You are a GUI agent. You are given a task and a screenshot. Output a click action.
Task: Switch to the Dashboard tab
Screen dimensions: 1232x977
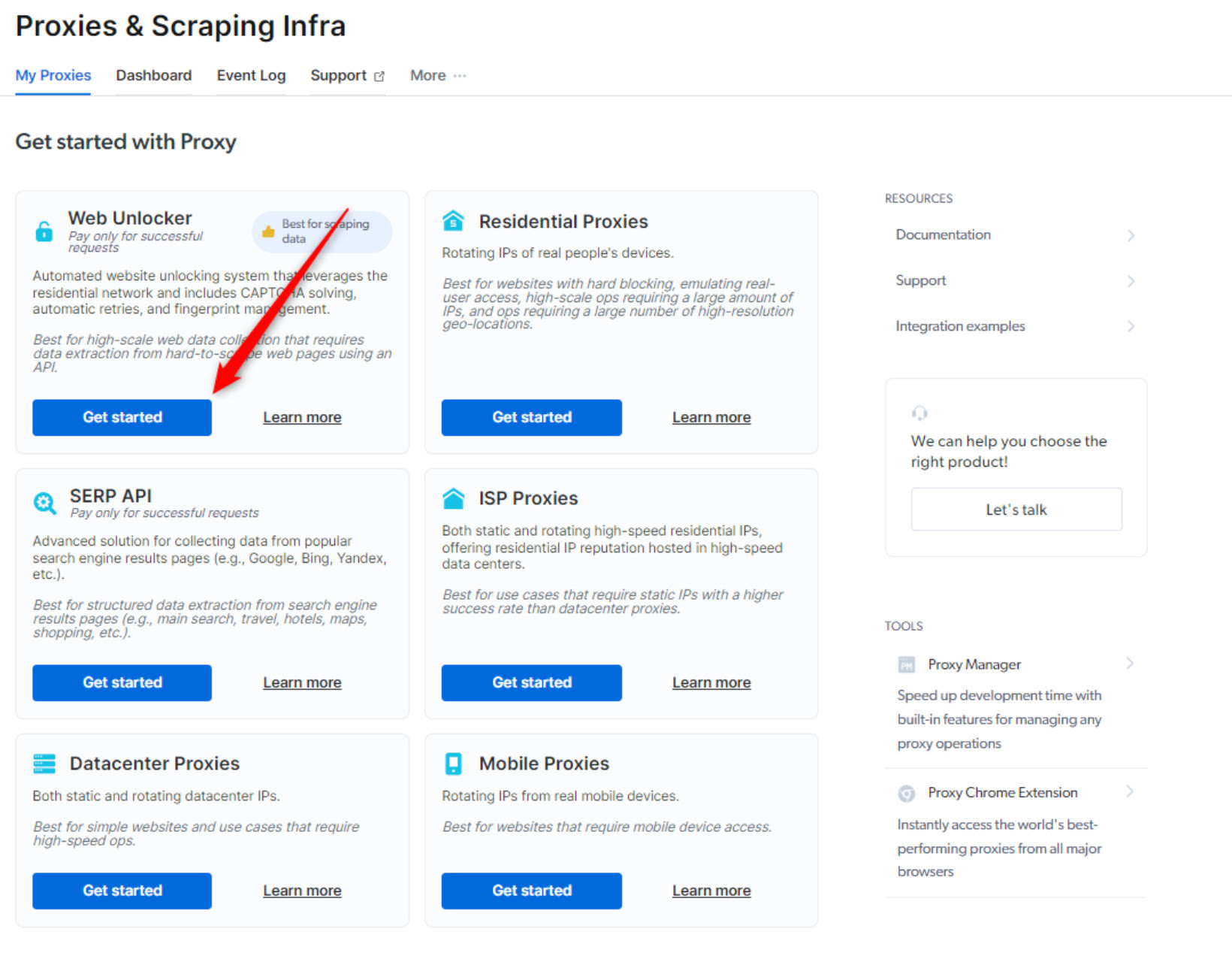click(154, 75)
